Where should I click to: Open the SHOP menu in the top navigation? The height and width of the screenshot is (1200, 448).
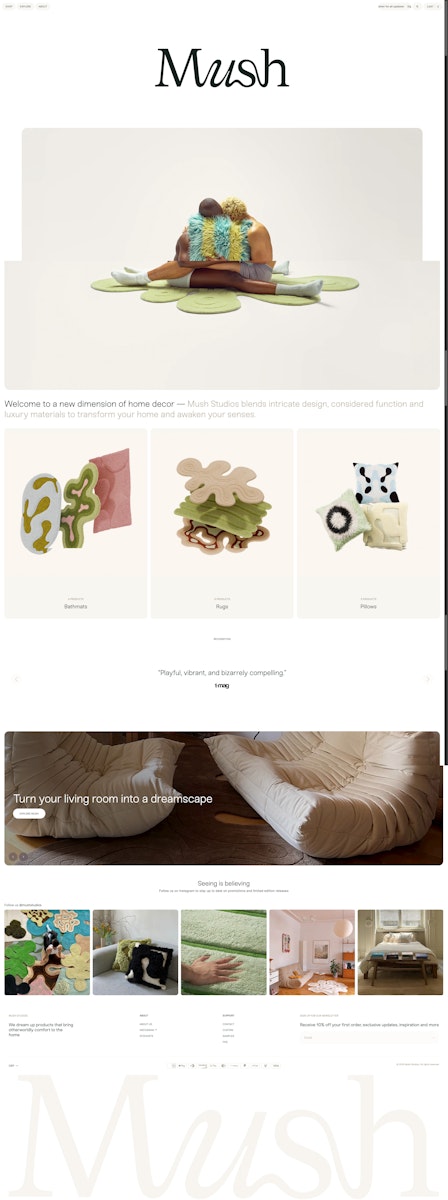click(x=9, y=6)
